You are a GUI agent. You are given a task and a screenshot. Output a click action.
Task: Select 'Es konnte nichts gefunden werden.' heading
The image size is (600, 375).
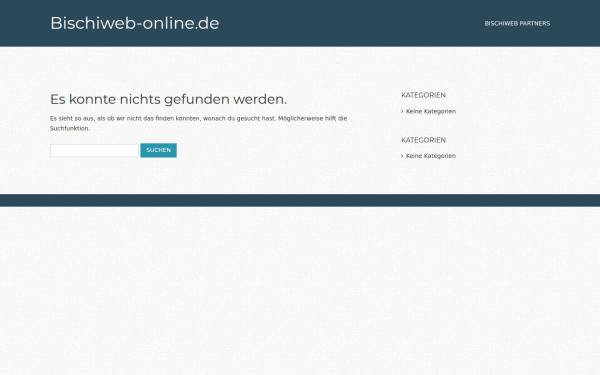(168, 99)
